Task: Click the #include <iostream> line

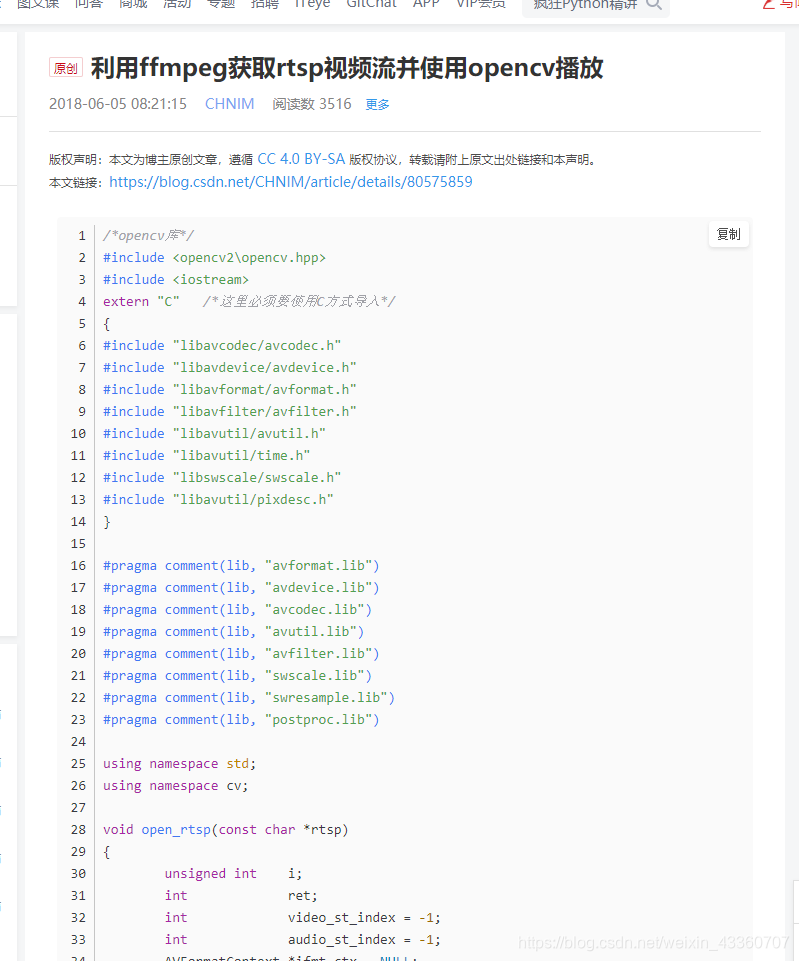Action: [176, 279]
